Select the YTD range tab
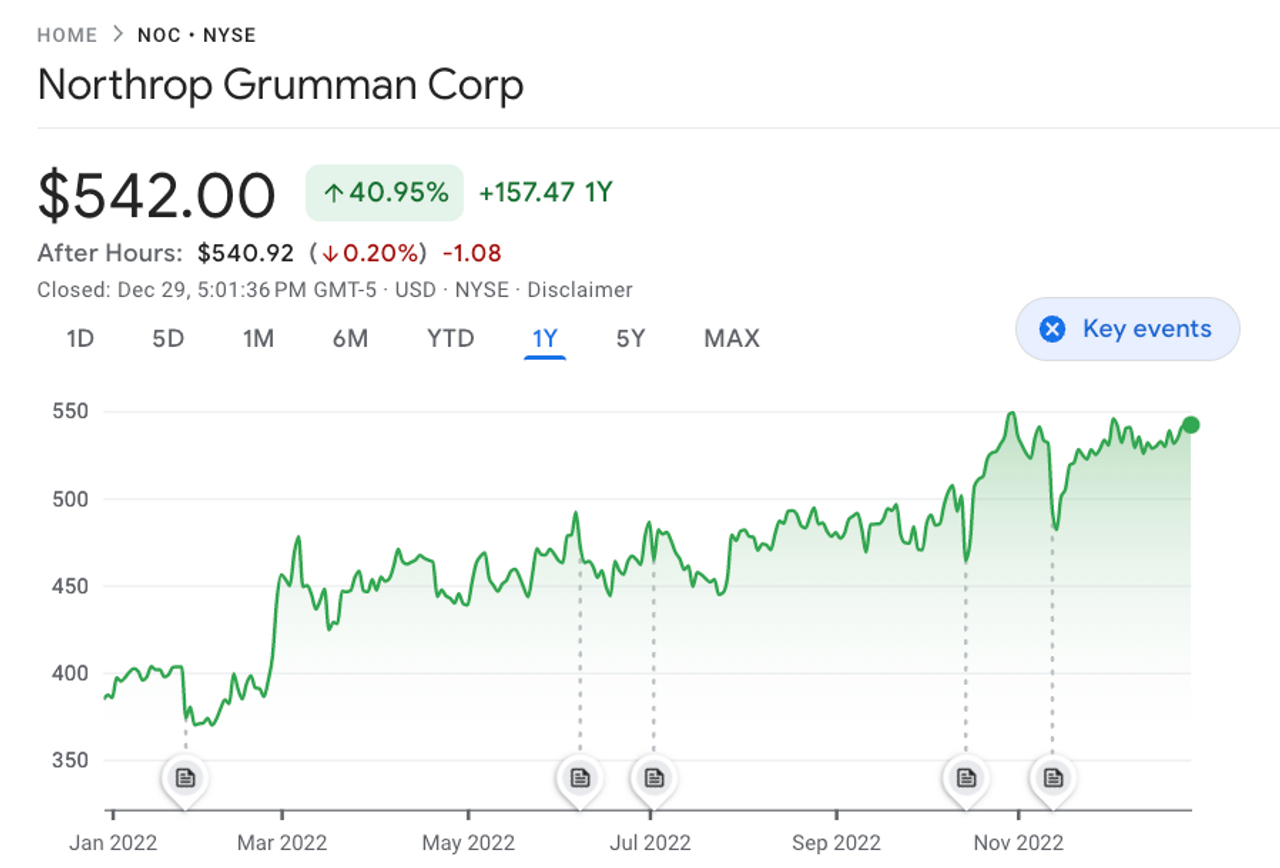The width and height of the screenshot is (1280, 868). [450, 339]
